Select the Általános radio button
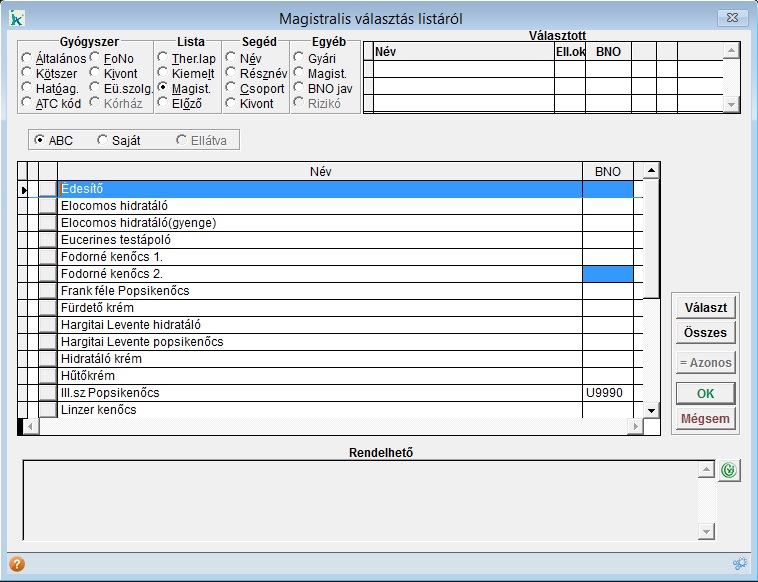The height and width of the screenshot is (582, 758). point(27,59)
